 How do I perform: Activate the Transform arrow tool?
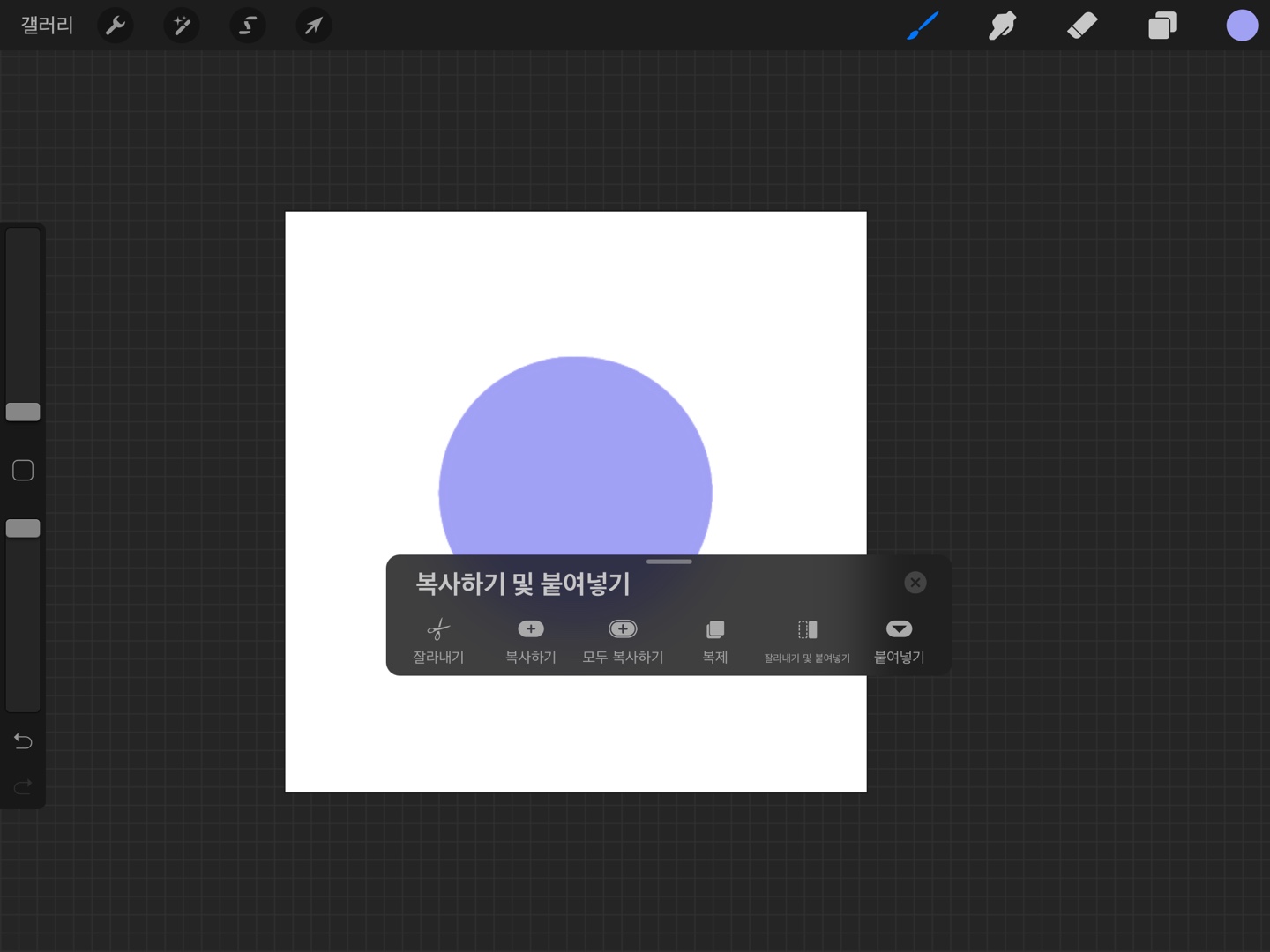pos(314,26)
